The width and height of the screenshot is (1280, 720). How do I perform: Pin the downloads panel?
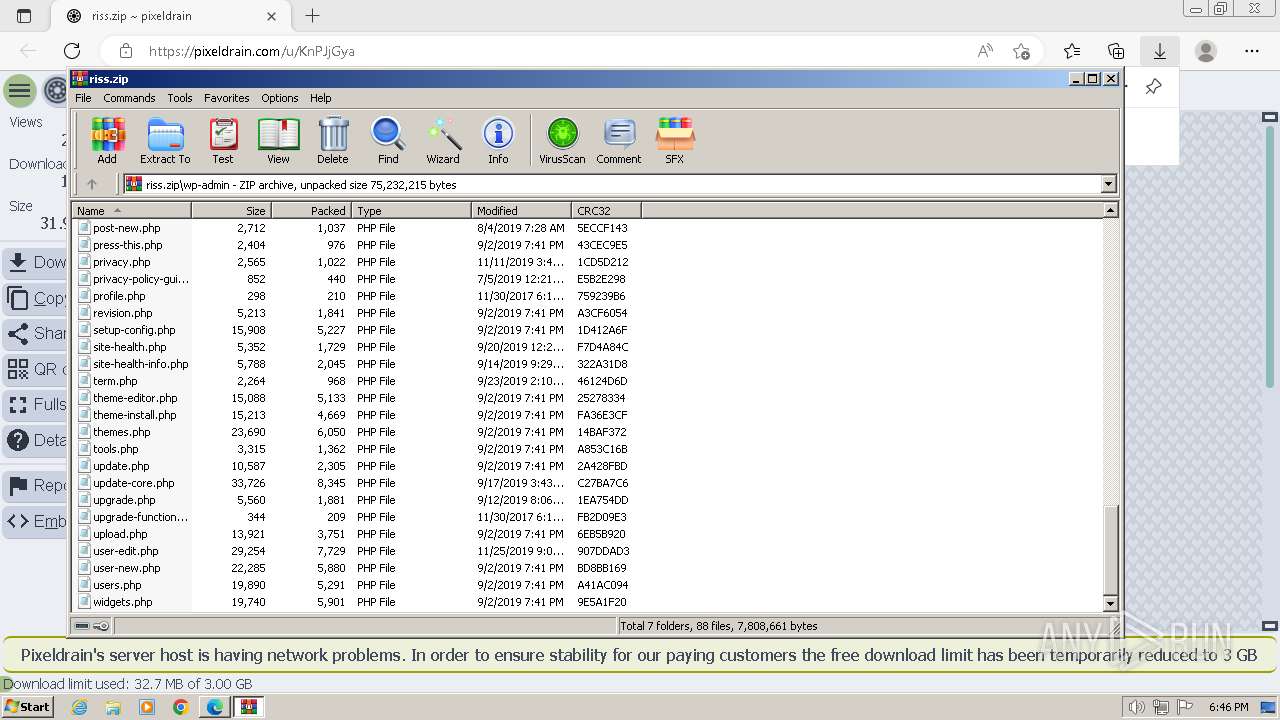click(1153, 87)
